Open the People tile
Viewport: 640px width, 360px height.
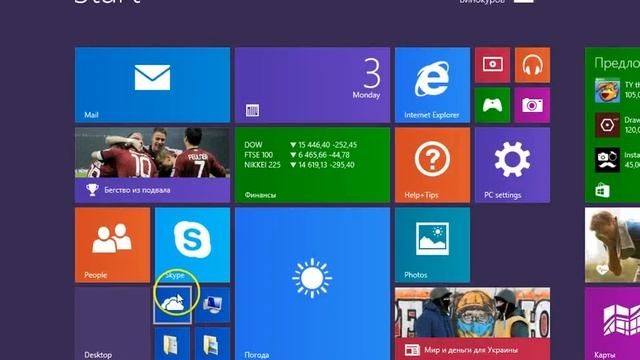(112, 245)
